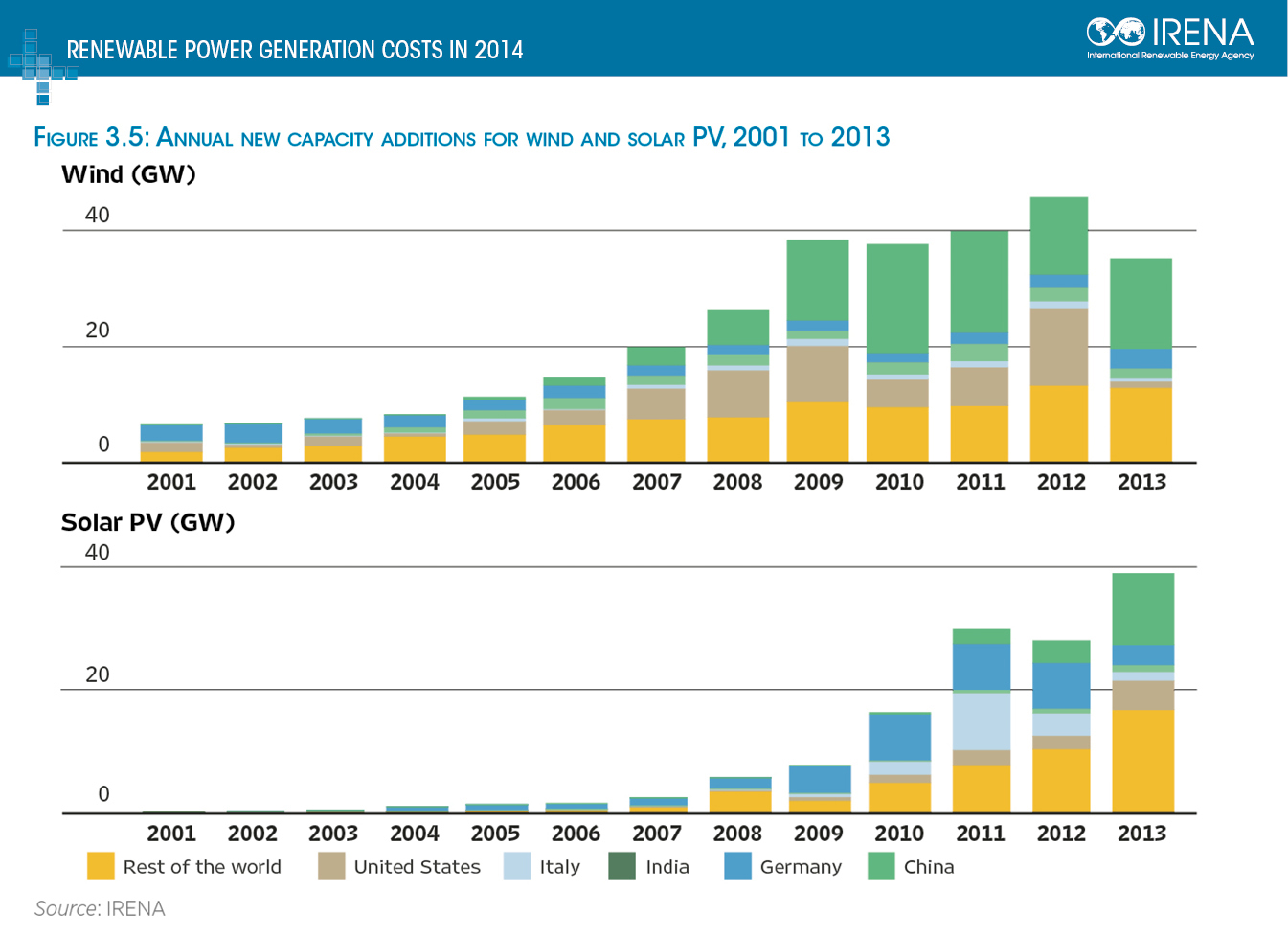Click the green China segment of Wind 2012 bar

click(1058, 236)
